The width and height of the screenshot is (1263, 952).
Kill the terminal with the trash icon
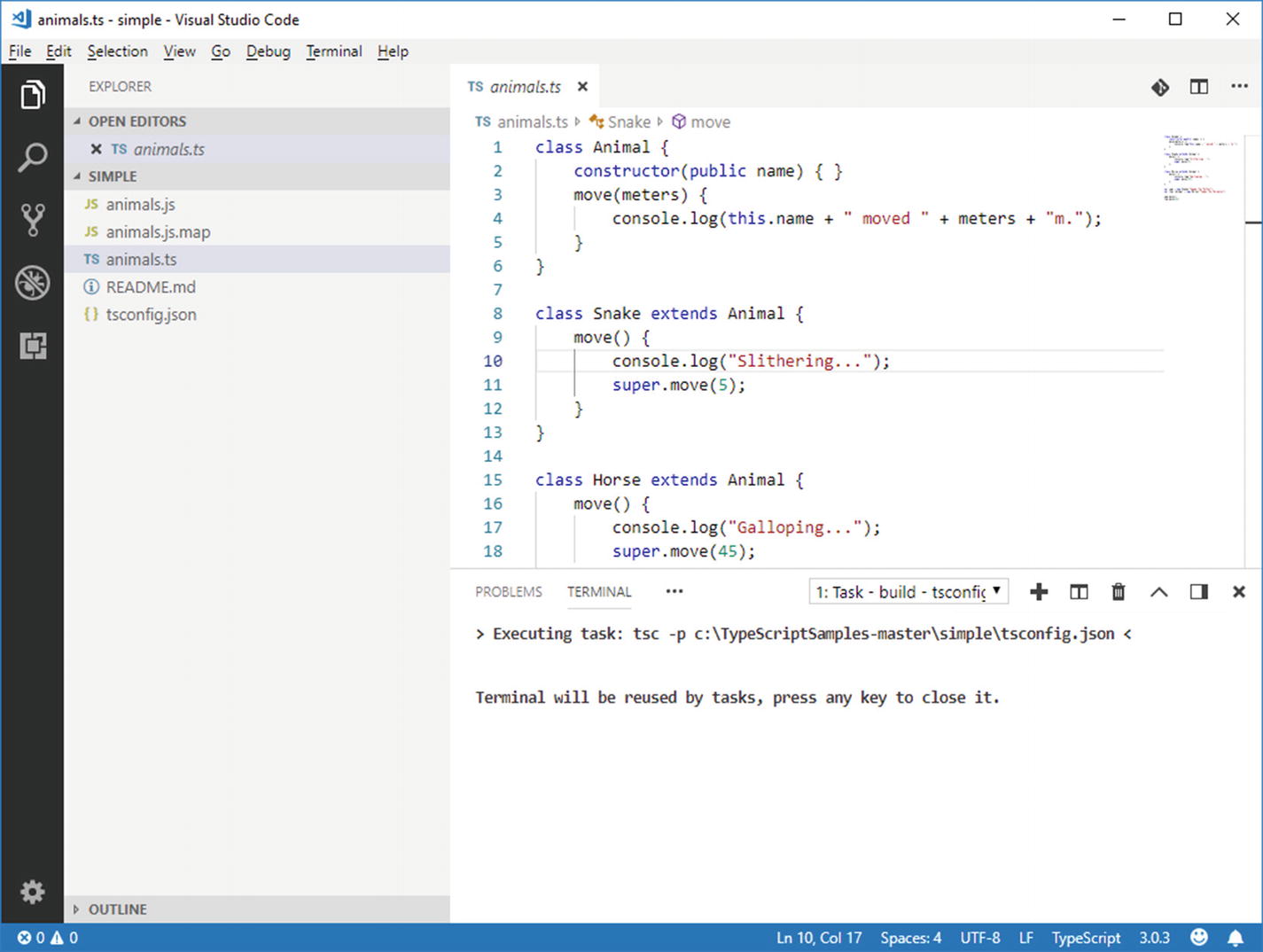click(1119, 591)
